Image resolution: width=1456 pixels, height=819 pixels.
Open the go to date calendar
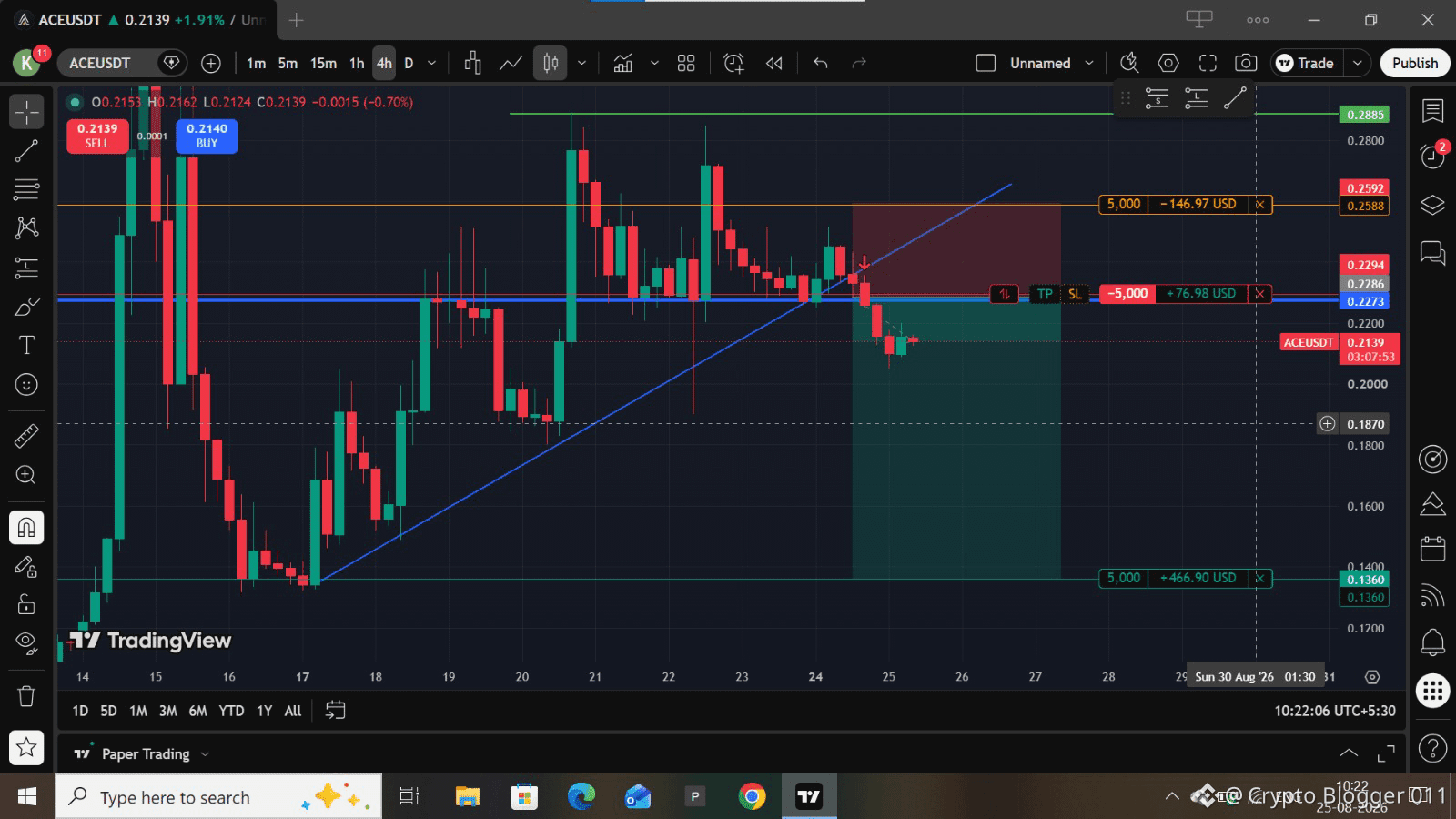336,711
